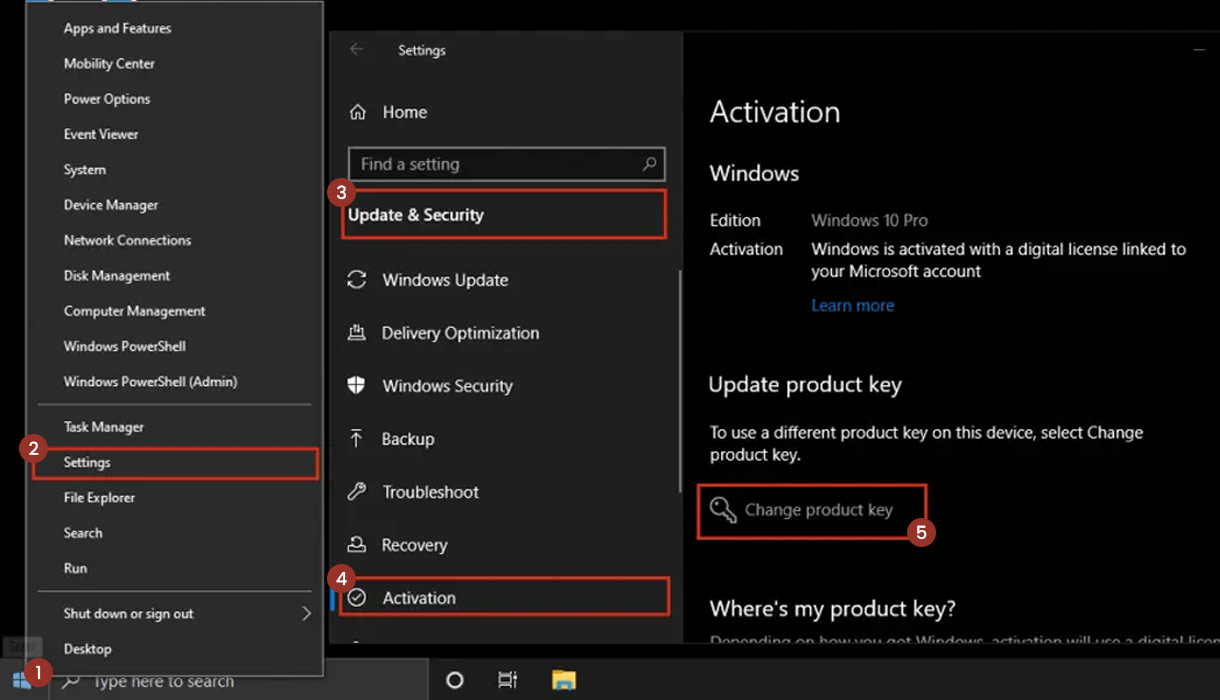Viewport: 1220px width, 700px height.
Task: Open the Cortana circle icon on taskbar
Action: pyautogui.click(x=455, y=680)
